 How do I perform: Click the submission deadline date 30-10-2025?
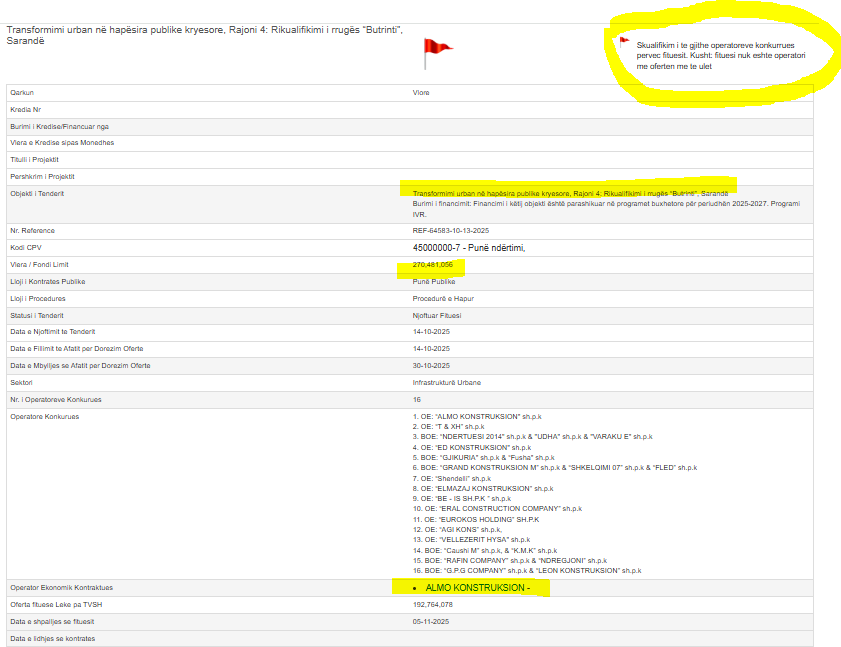coord(431,366)
